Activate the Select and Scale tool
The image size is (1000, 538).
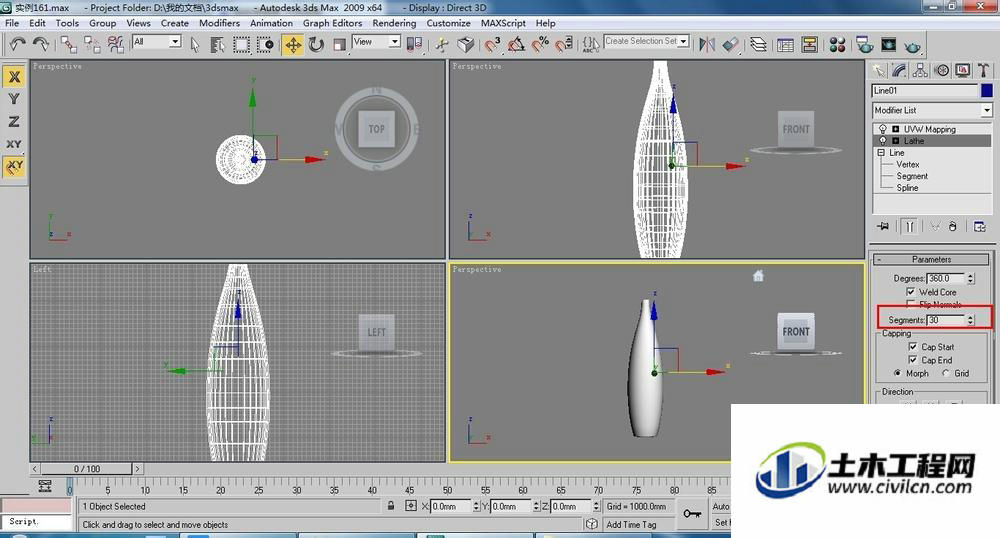[x=339, y=44]
